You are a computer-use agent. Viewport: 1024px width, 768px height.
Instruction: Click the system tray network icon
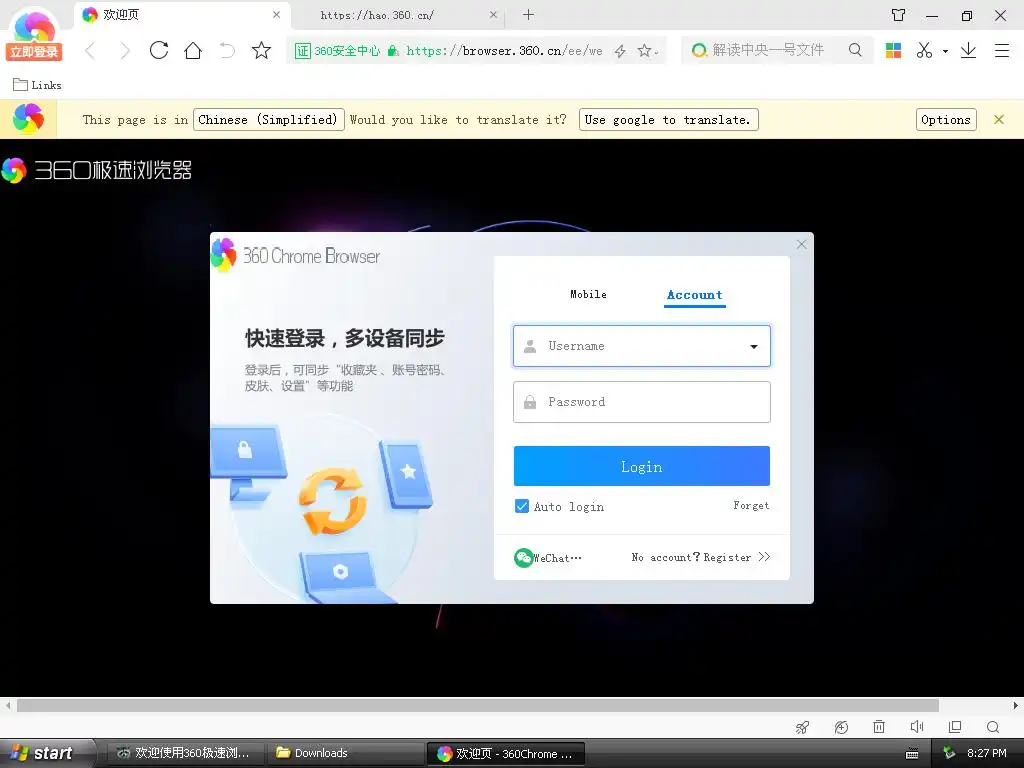point(949,753)
